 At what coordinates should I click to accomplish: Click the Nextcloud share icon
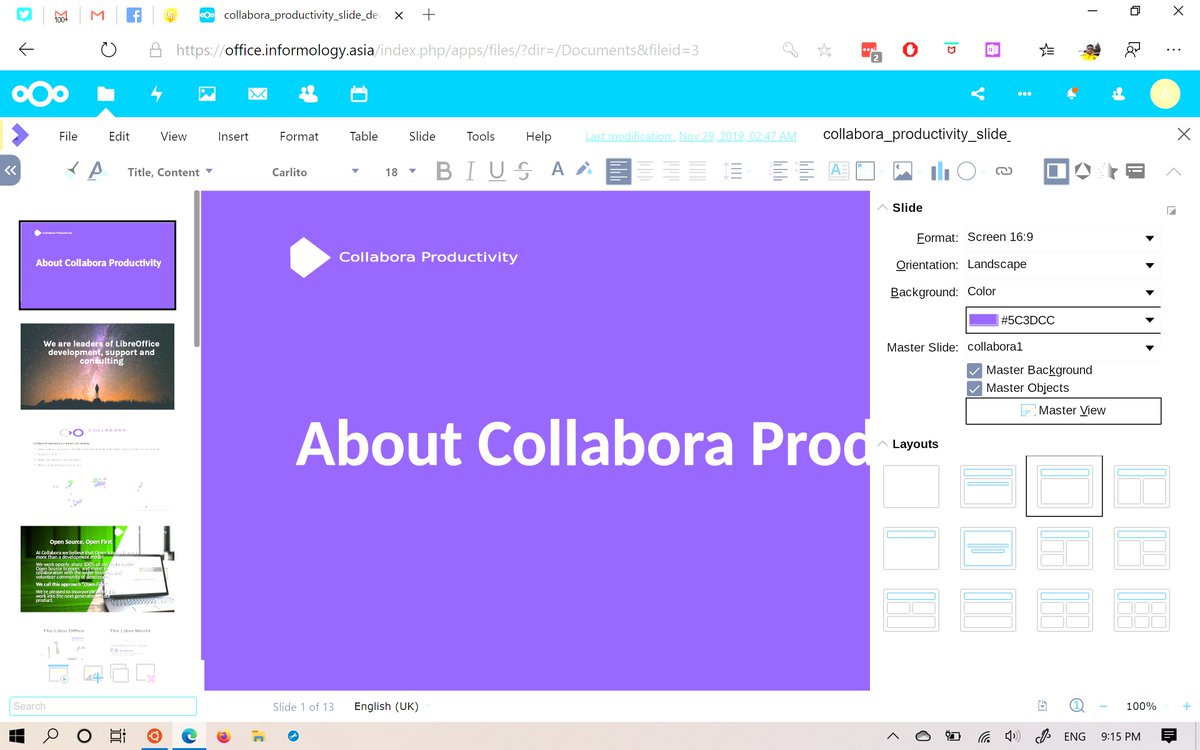pos(978,94)
